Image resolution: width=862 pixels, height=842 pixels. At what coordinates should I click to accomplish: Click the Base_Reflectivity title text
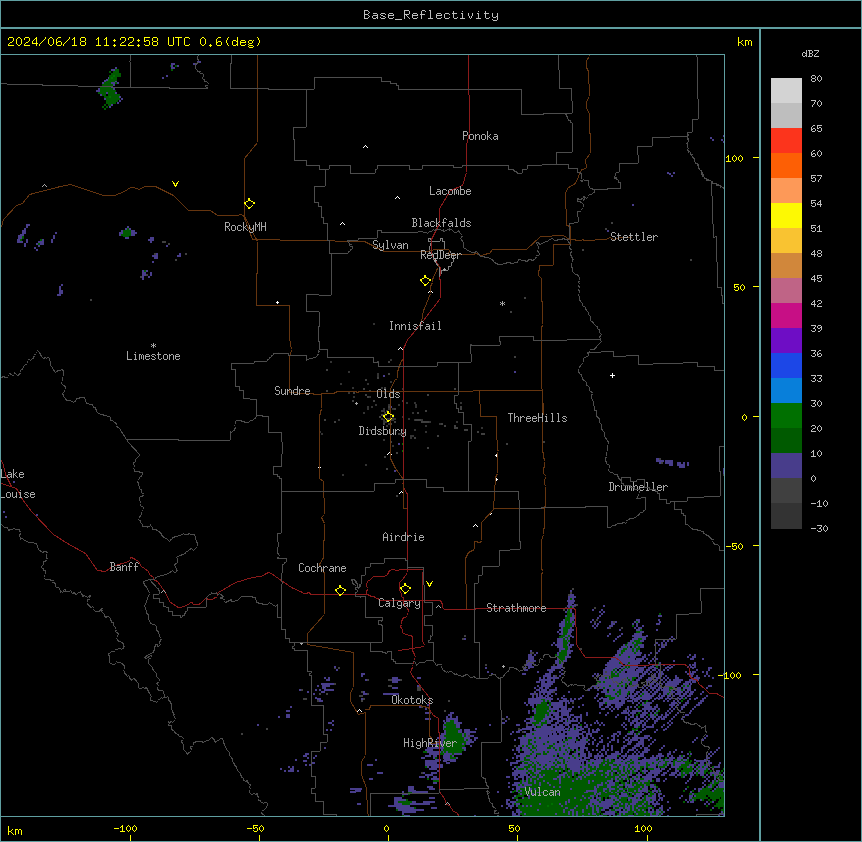[431, 15]
